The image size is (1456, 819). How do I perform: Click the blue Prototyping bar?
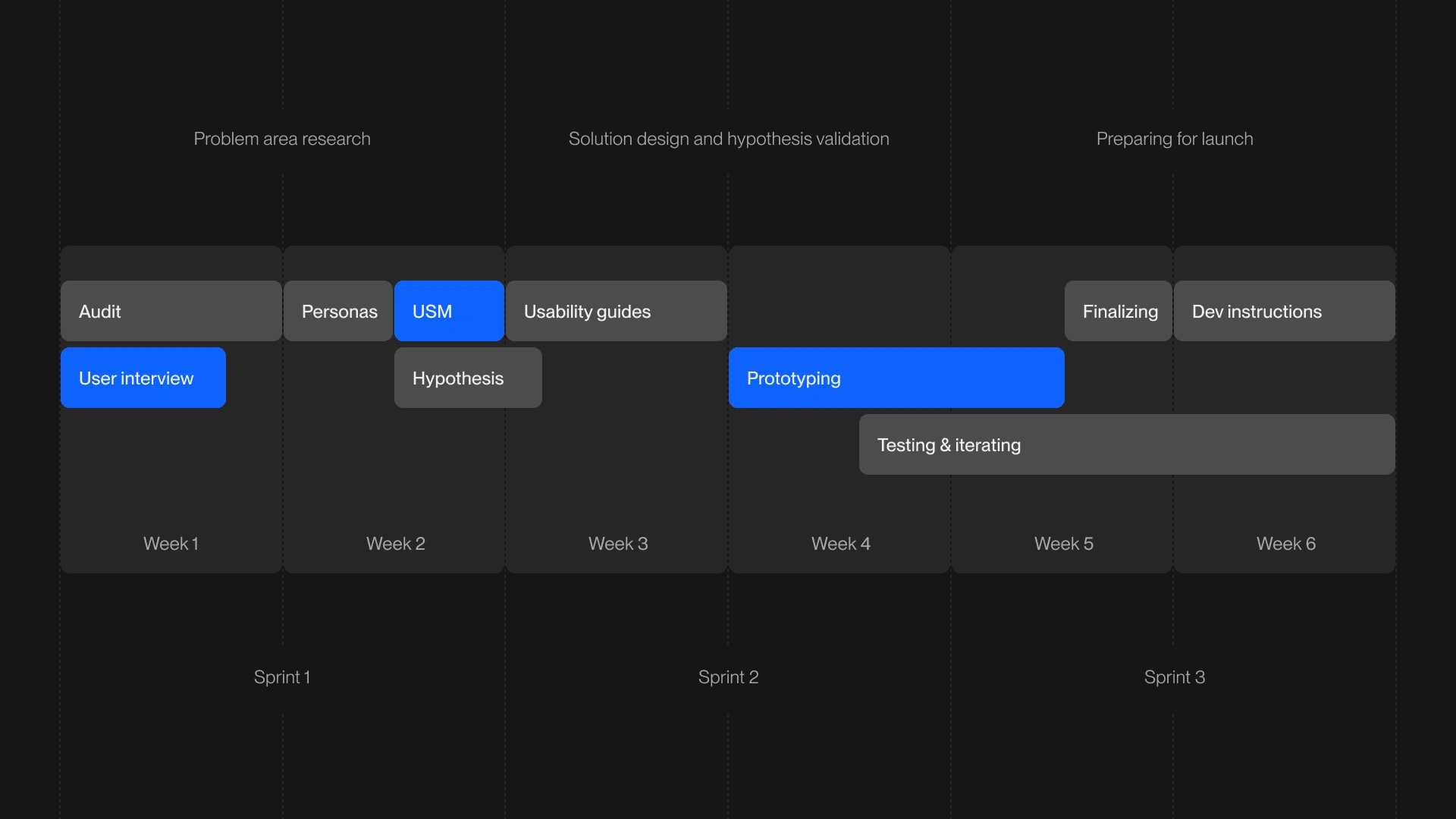click(x=896, y=378)
